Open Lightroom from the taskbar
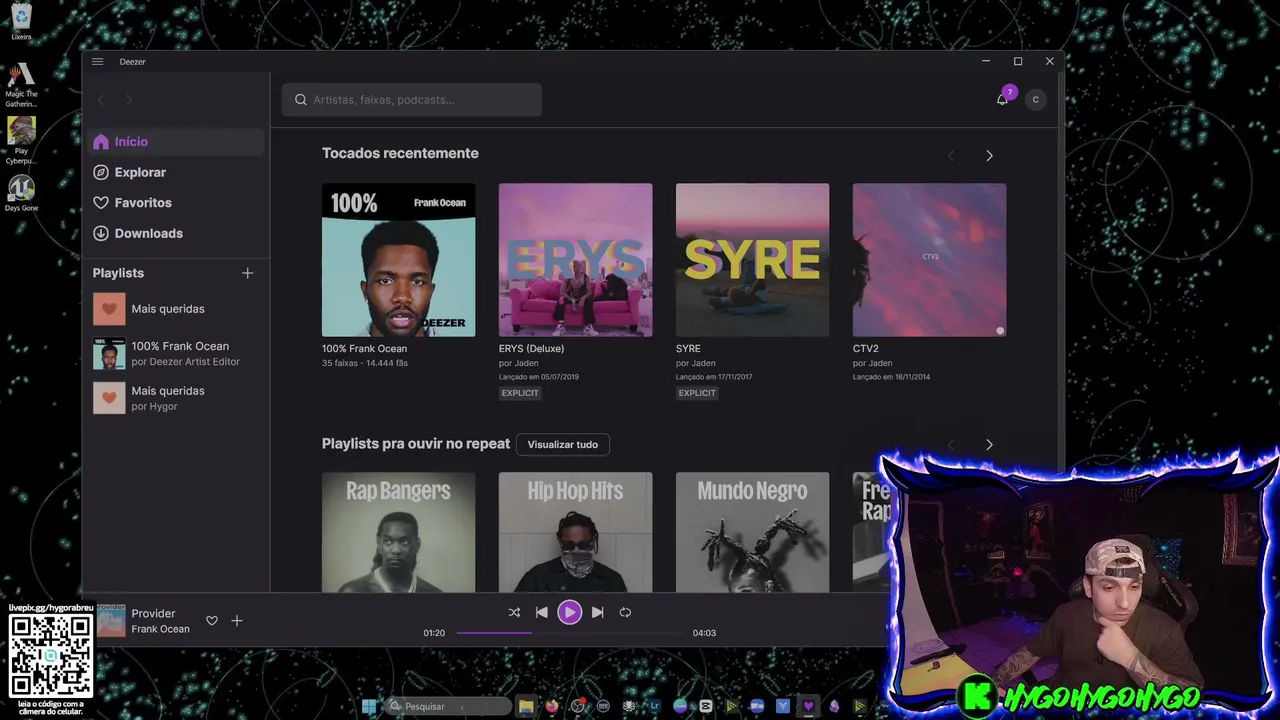 tap(655, 706)
